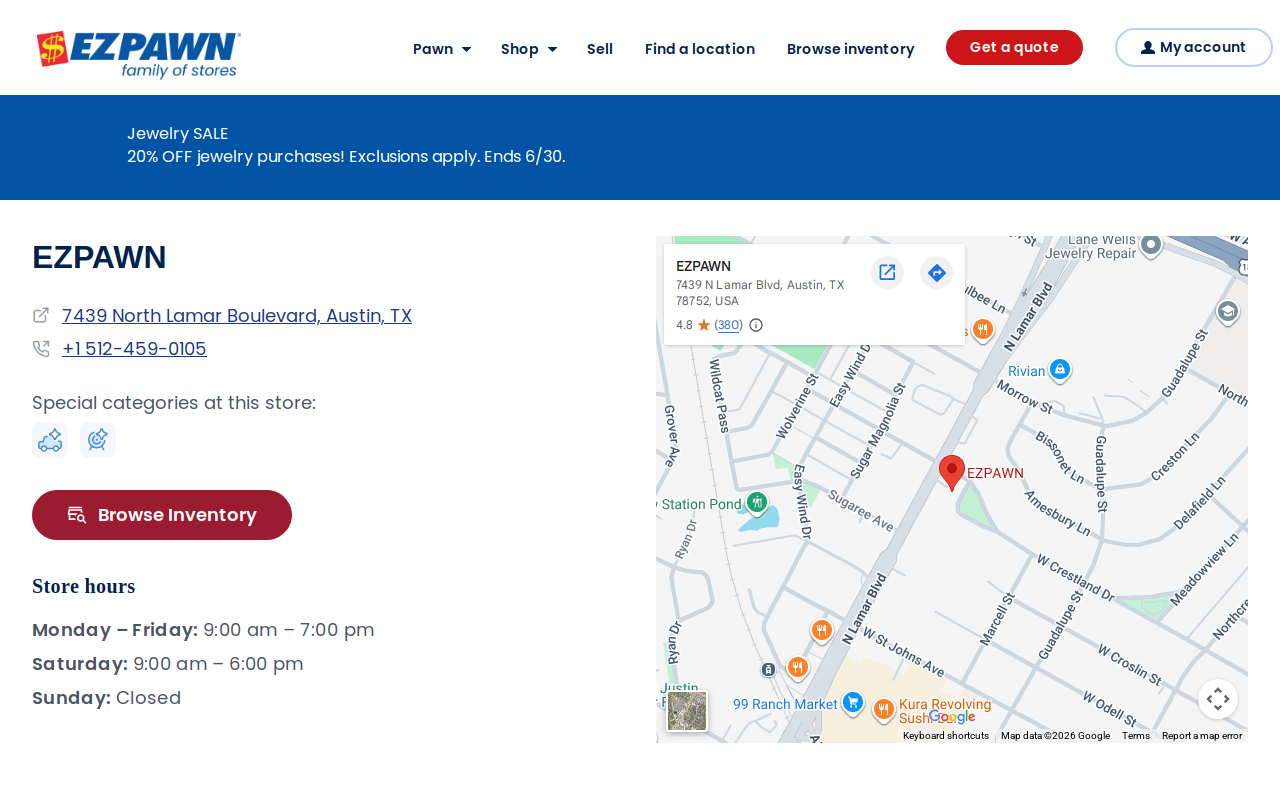Open Browse inventory in navigation bar
1280x800 pixels.
(851, 49)
